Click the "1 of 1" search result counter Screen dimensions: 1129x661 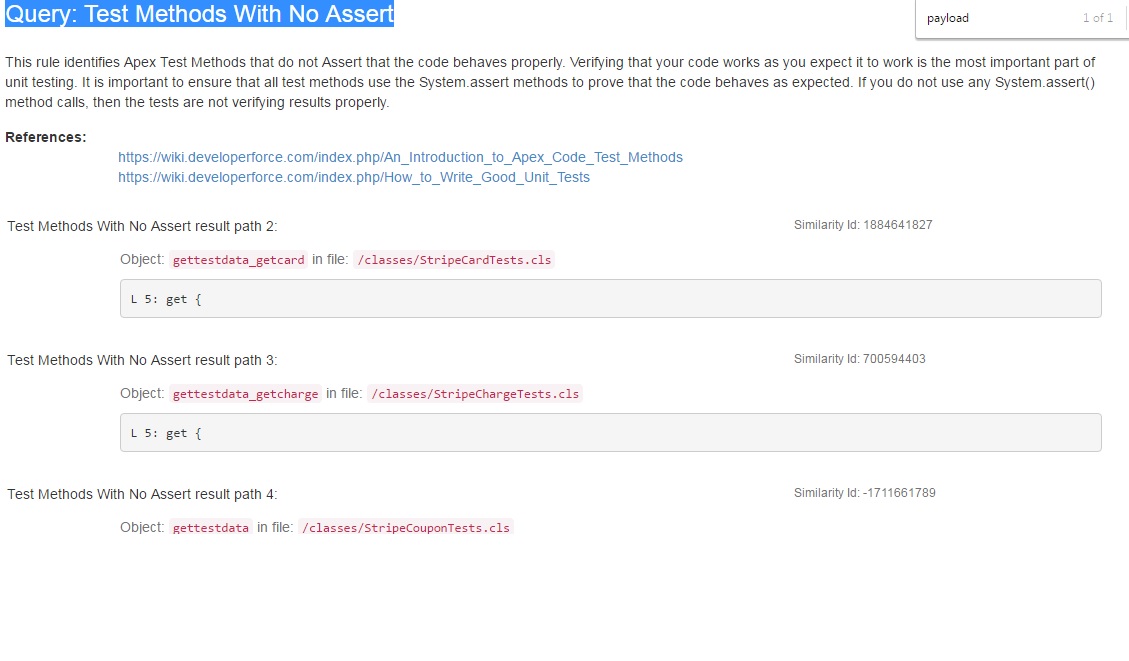[x=1098, y=17]
